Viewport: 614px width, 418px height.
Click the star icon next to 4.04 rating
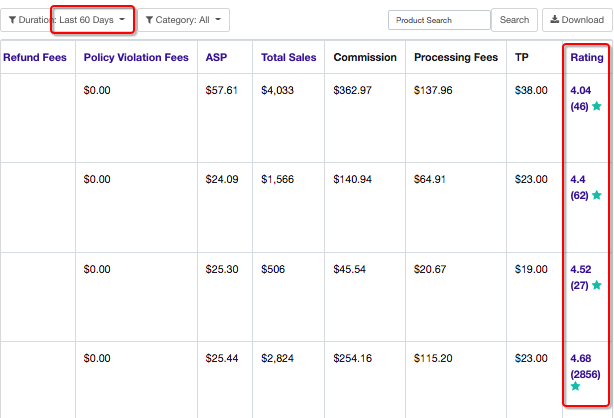[597, 106]
